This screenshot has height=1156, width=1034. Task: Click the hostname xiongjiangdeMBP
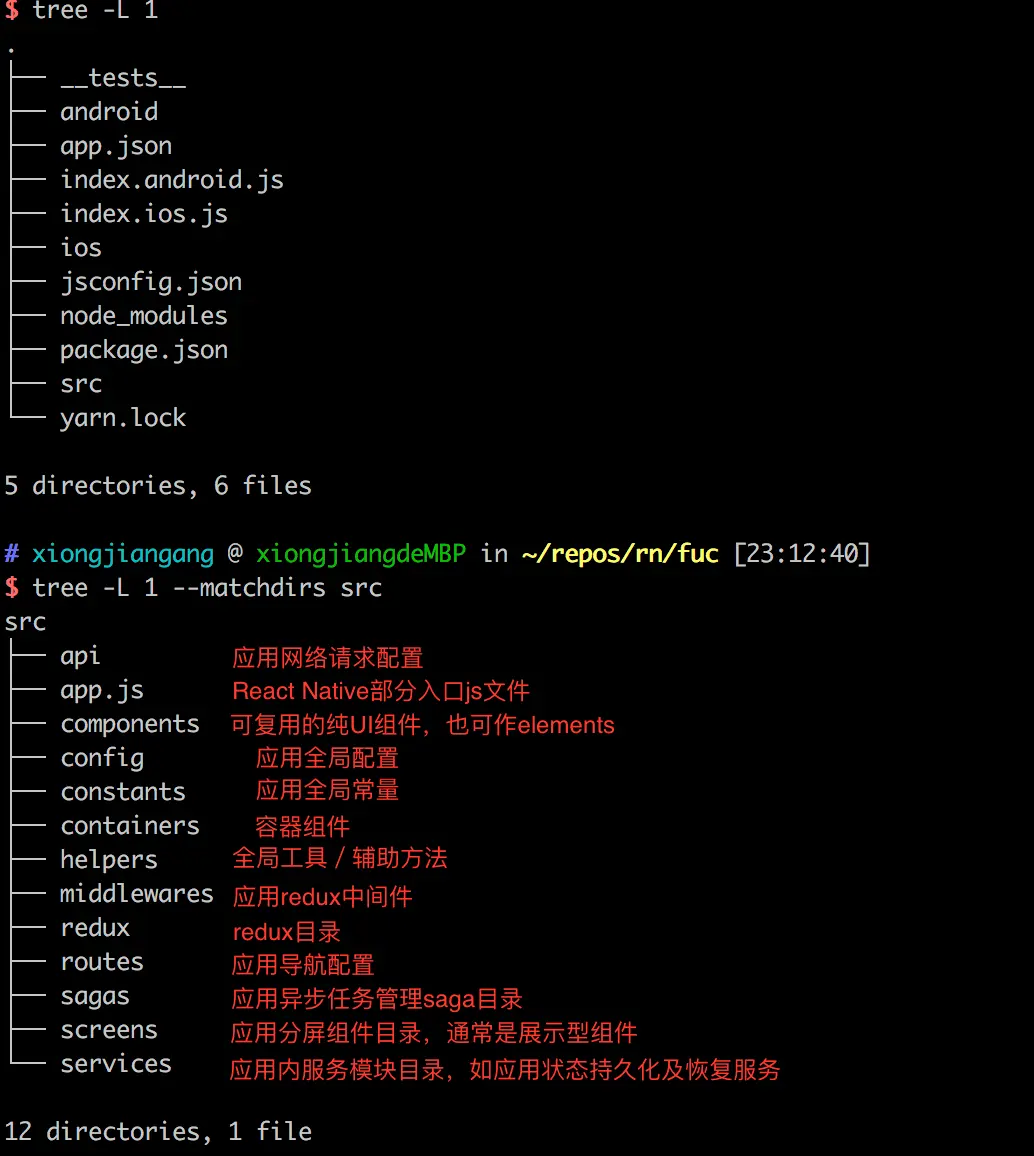[x=361, y=554]
